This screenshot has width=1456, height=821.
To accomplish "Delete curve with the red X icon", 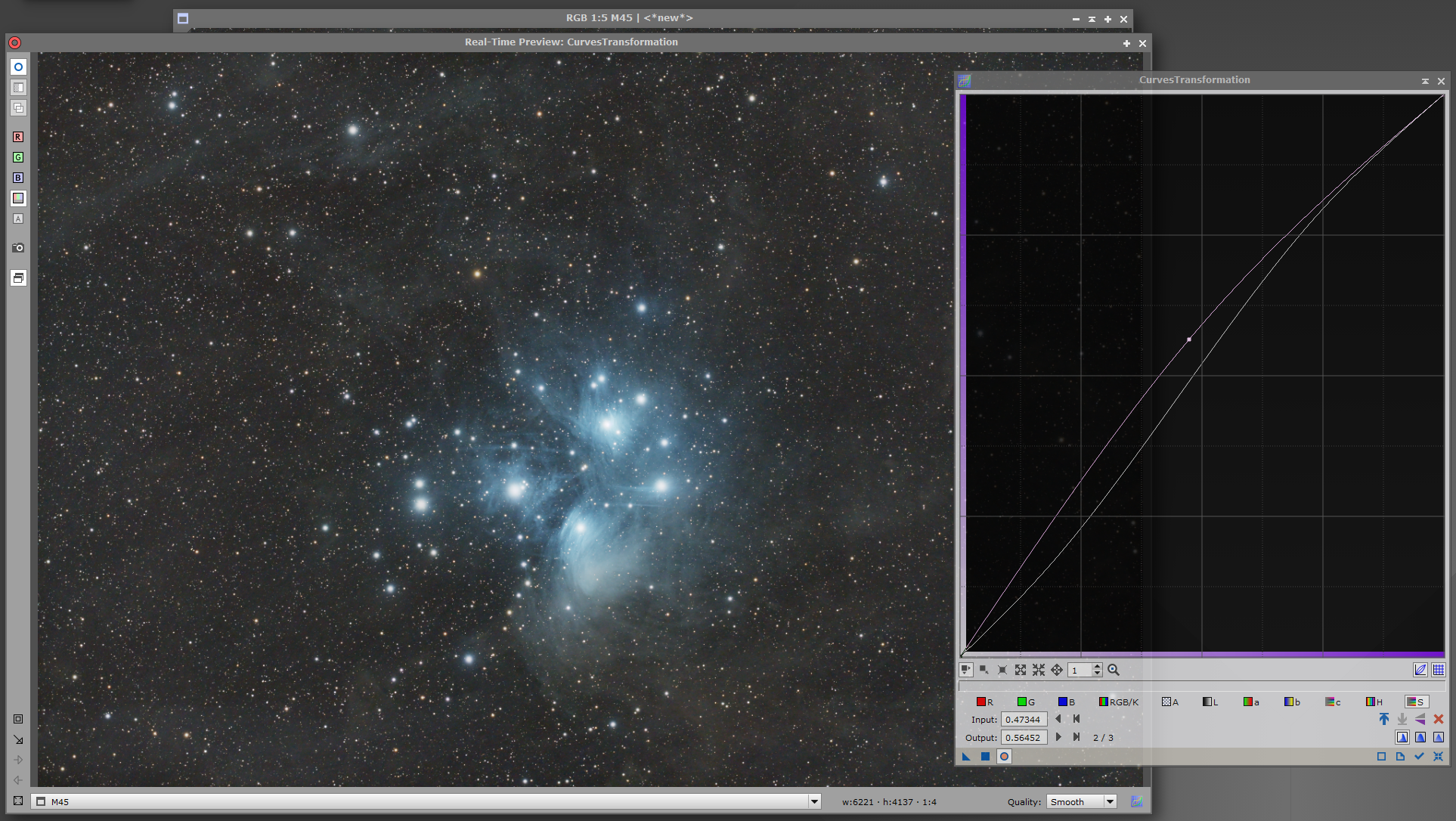I will [1439, 719].
